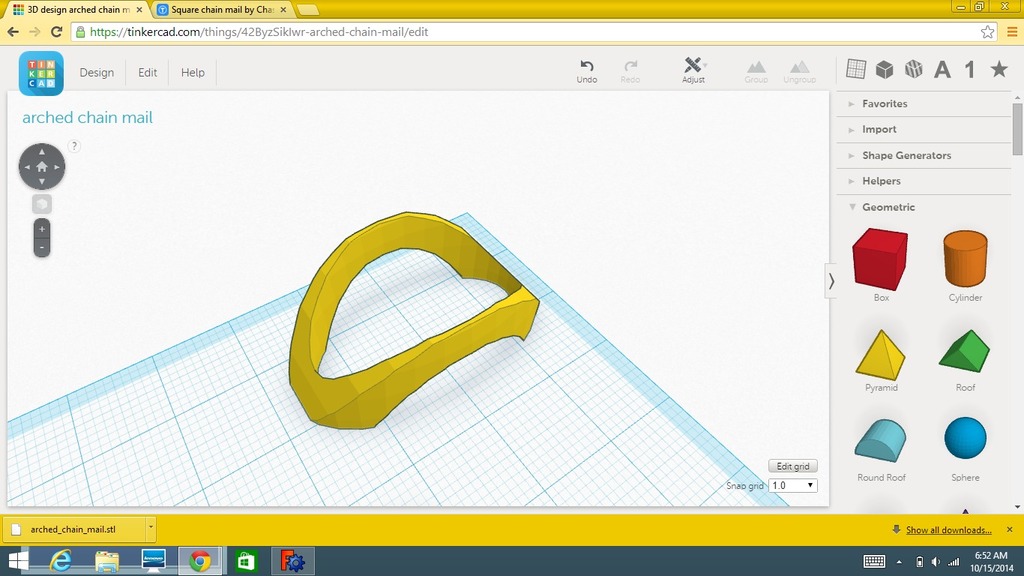1024x576 pixels.
Task: Open the arched_chain_mail.stl download
Action: (x=74, y=529)
